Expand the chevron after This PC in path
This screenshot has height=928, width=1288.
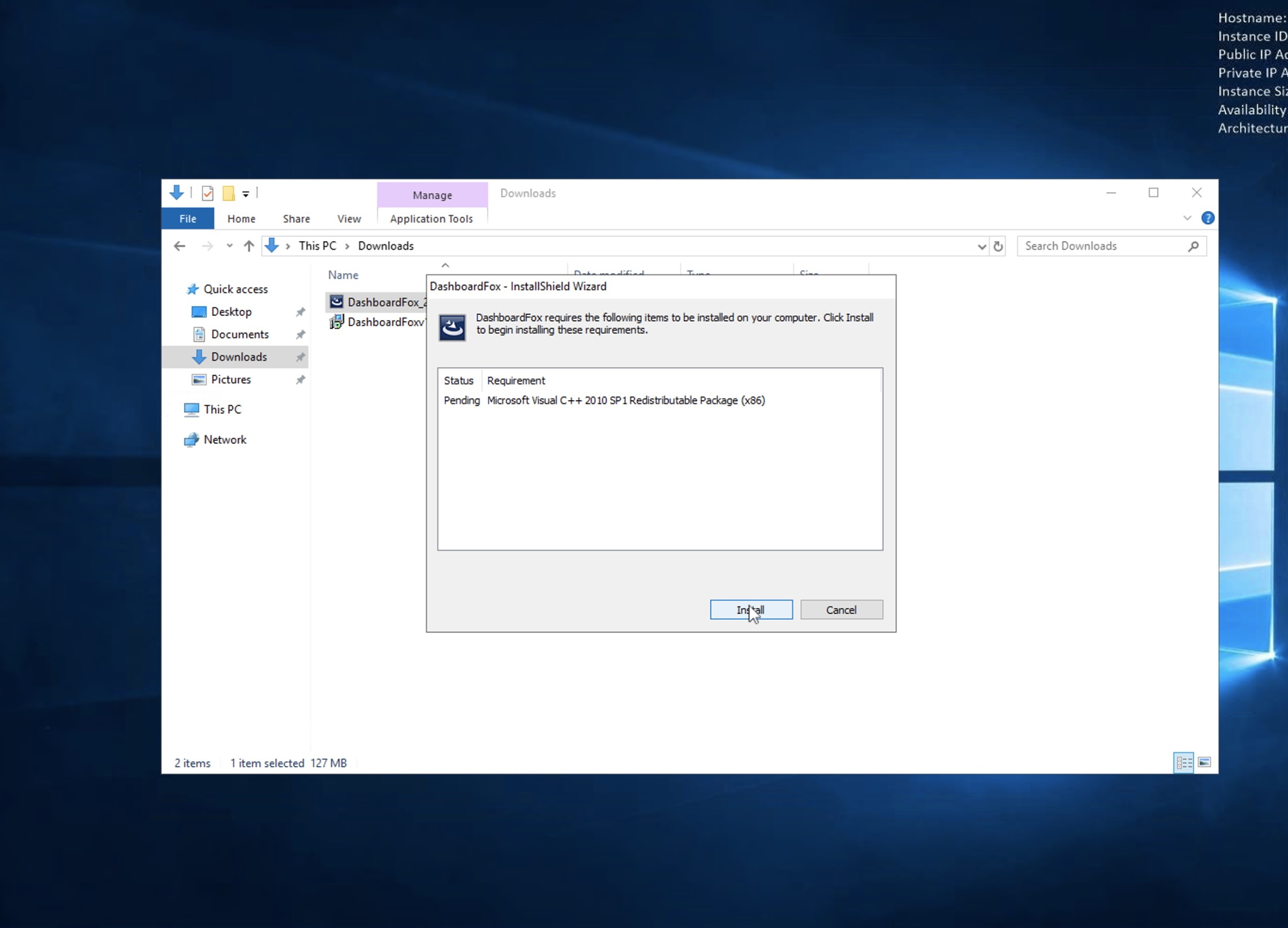(347, 246)
